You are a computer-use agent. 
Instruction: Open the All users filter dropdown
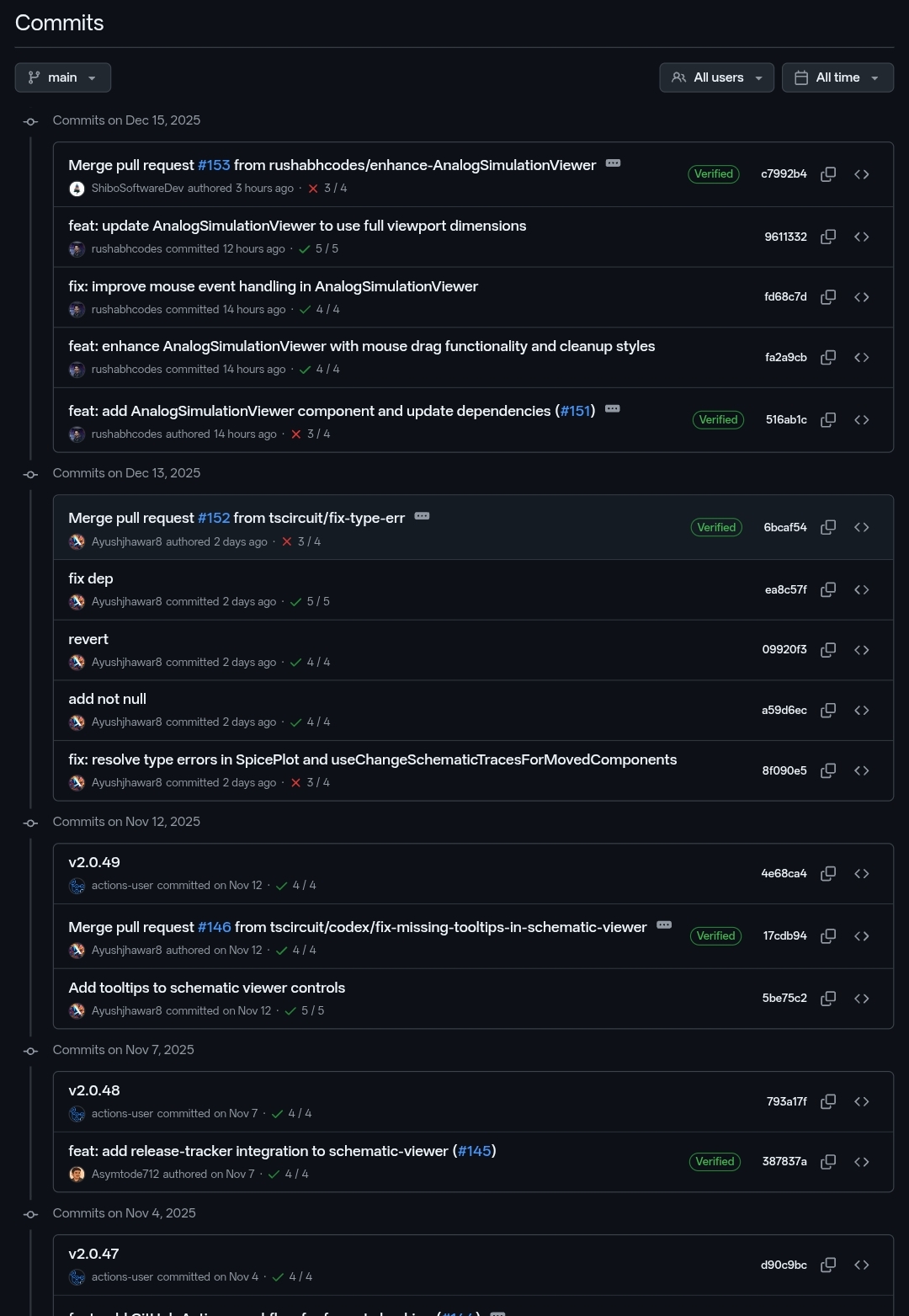coord(716,77)
